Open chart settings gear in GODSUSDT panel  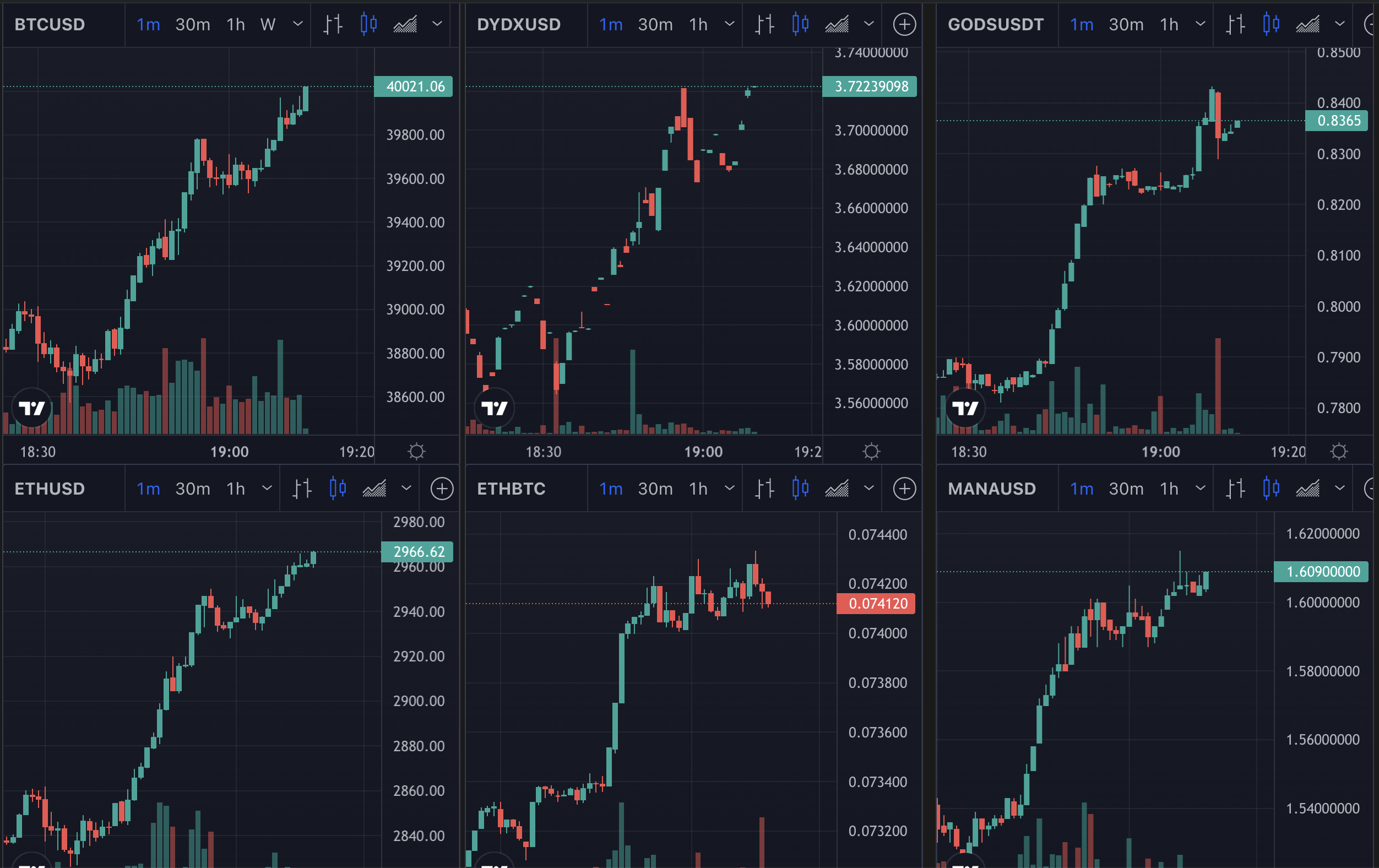(1339, 451)
